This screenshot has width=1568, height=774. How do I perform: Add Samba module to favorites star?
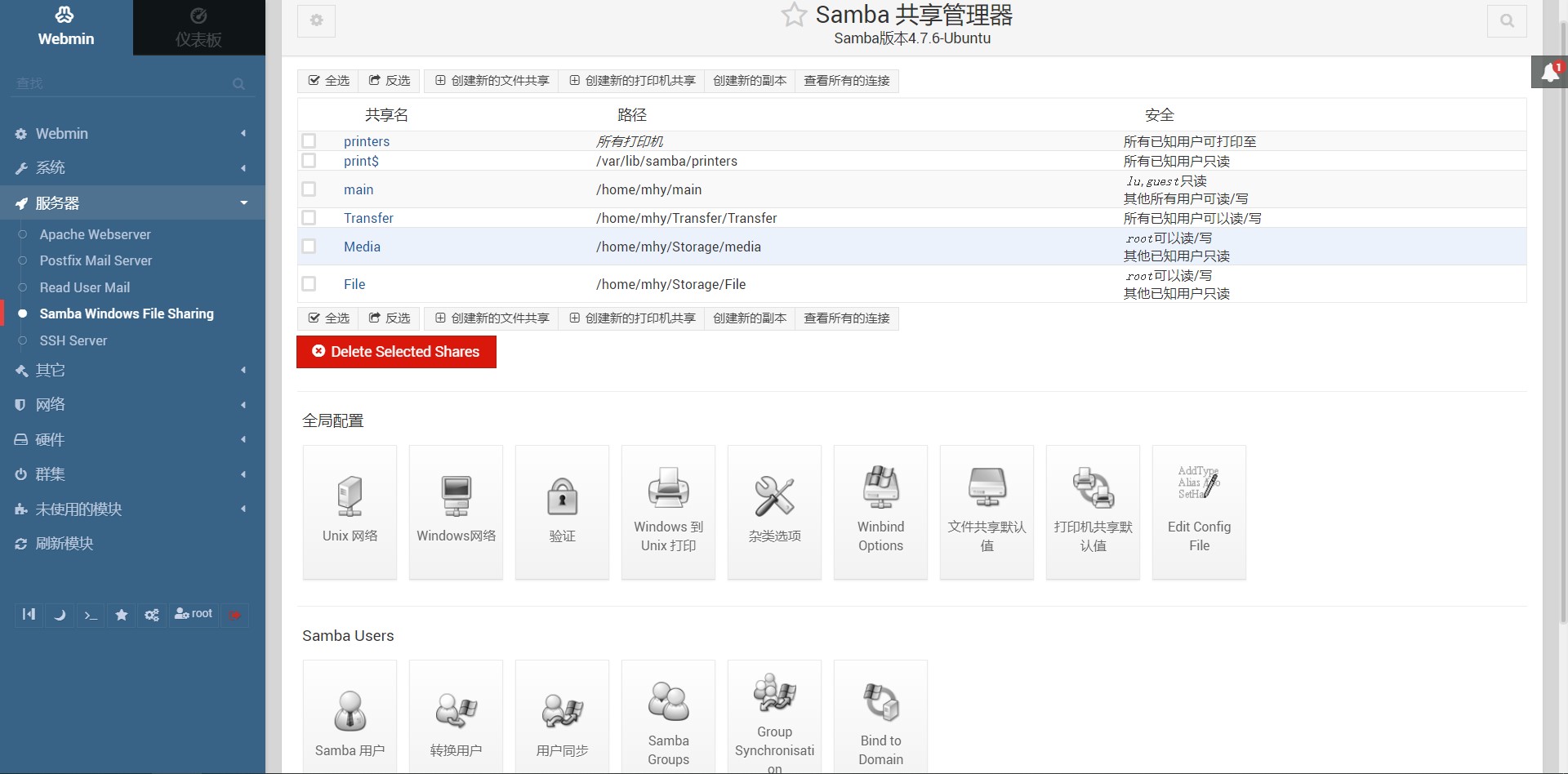pos(794,15)
